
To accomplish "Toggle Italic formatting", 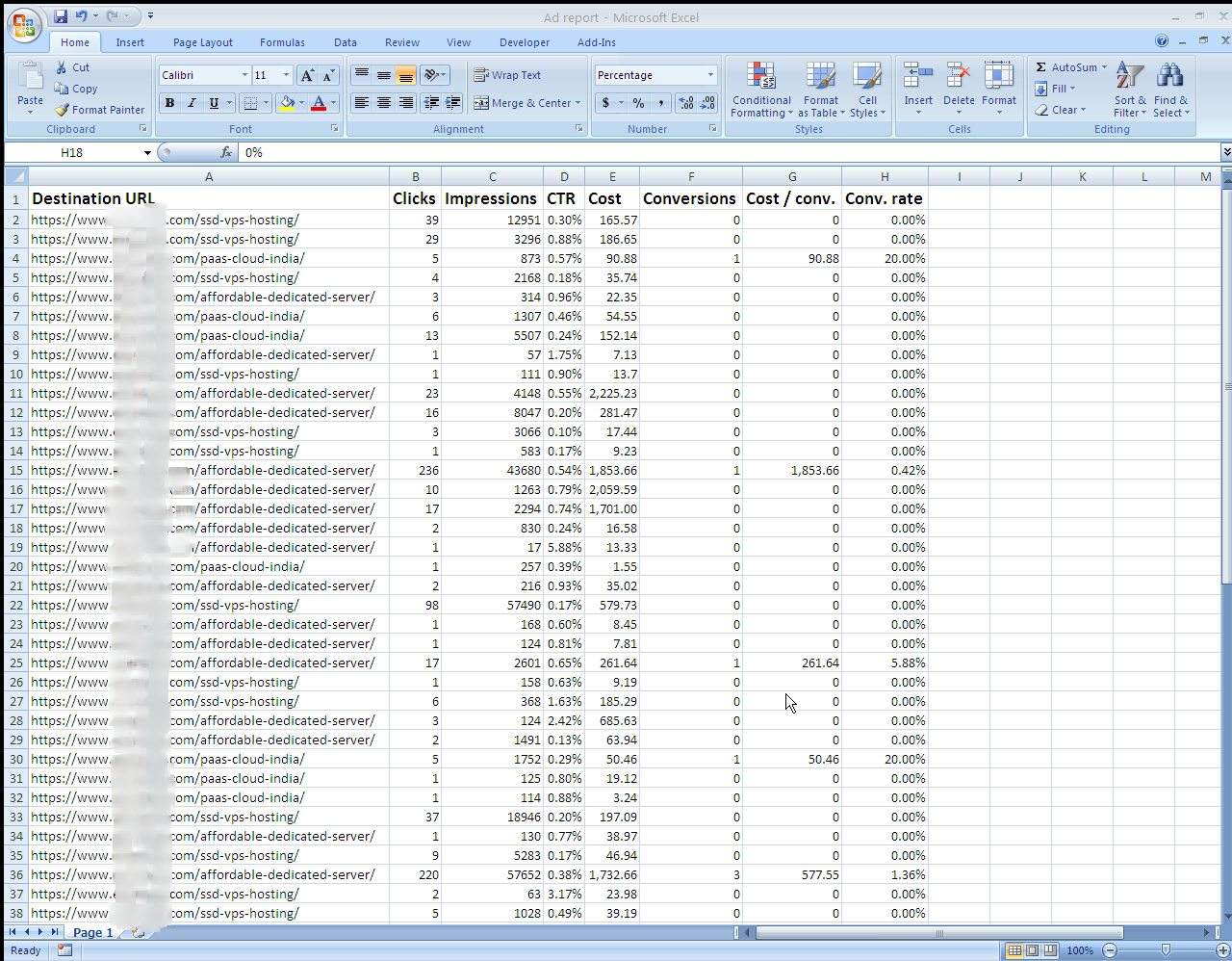I will (192, 103).
